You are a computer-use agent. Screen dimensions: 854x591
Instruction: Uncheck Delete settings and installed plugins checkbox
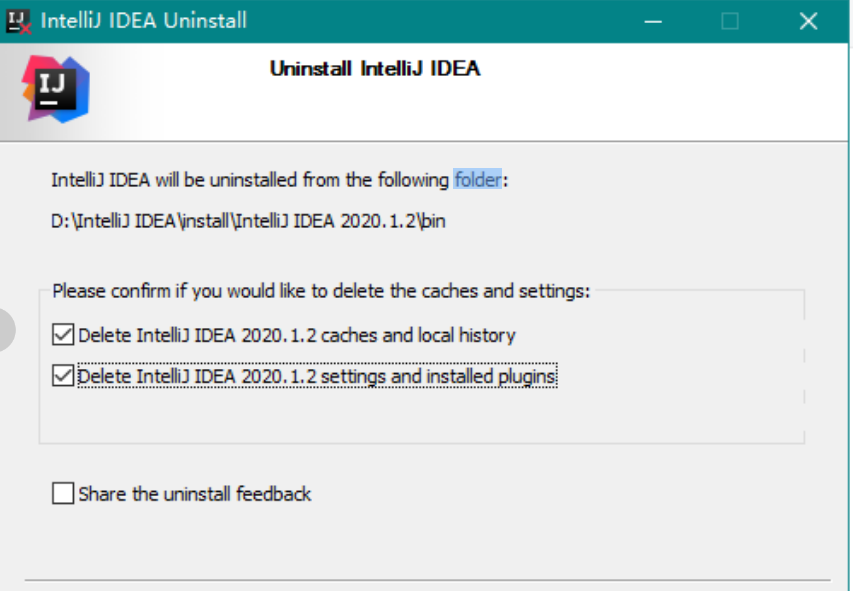[63, 376]
